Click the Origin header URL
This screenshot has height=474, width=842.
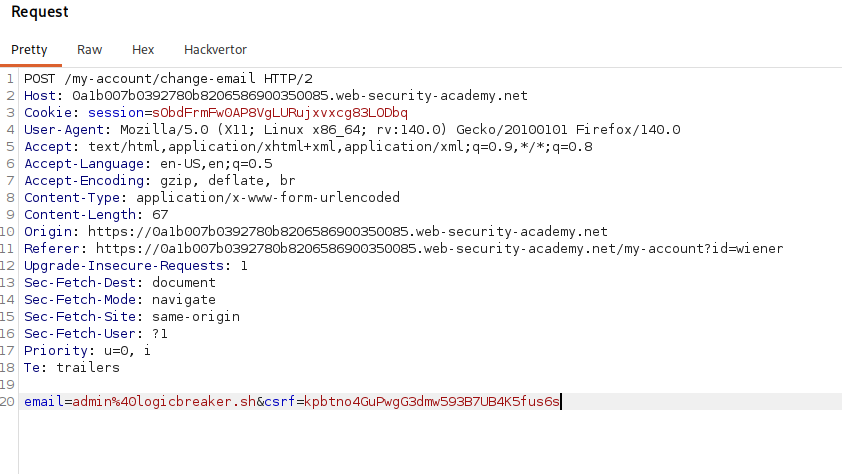pos(347,232)
